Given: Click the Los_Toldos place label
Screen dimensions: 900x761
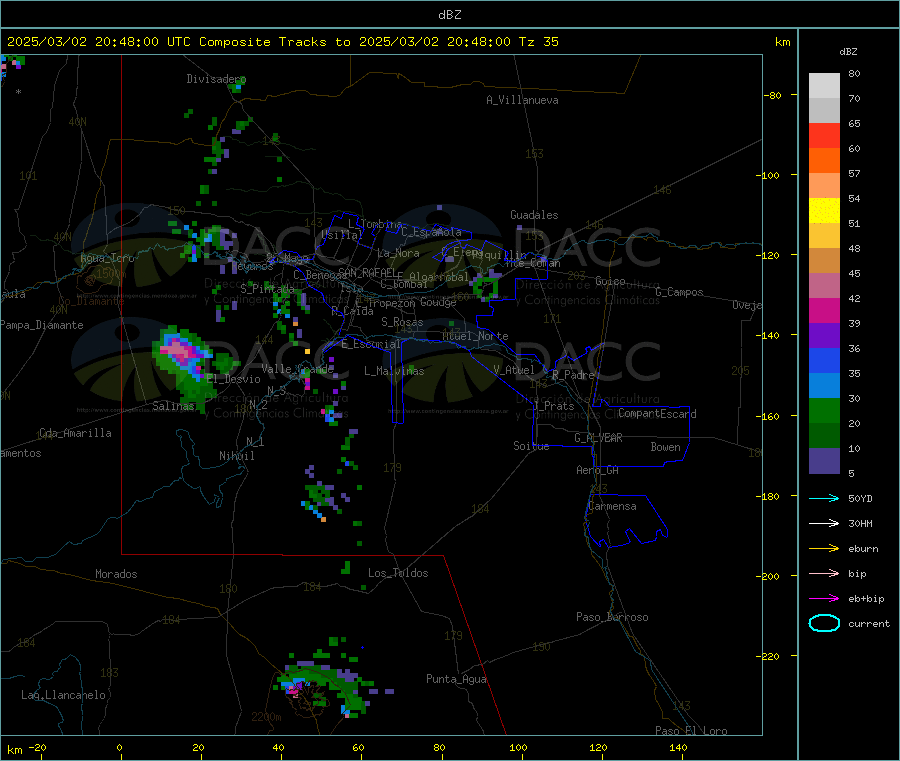Looking at the screenshot, I should pyautogui.click(x=398, y=573).
